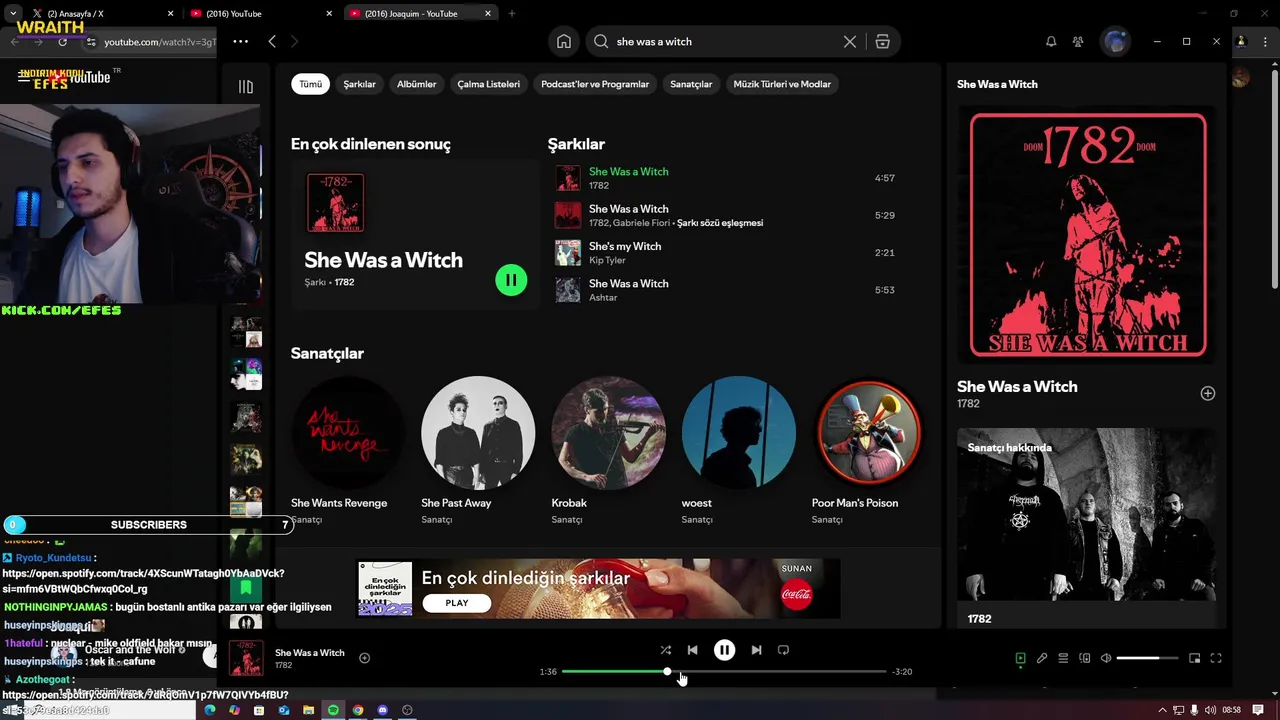Open a new browser tab with plus
This screenshot has width=1280, height=720.
pyautogui.click(x=512, y=14)
